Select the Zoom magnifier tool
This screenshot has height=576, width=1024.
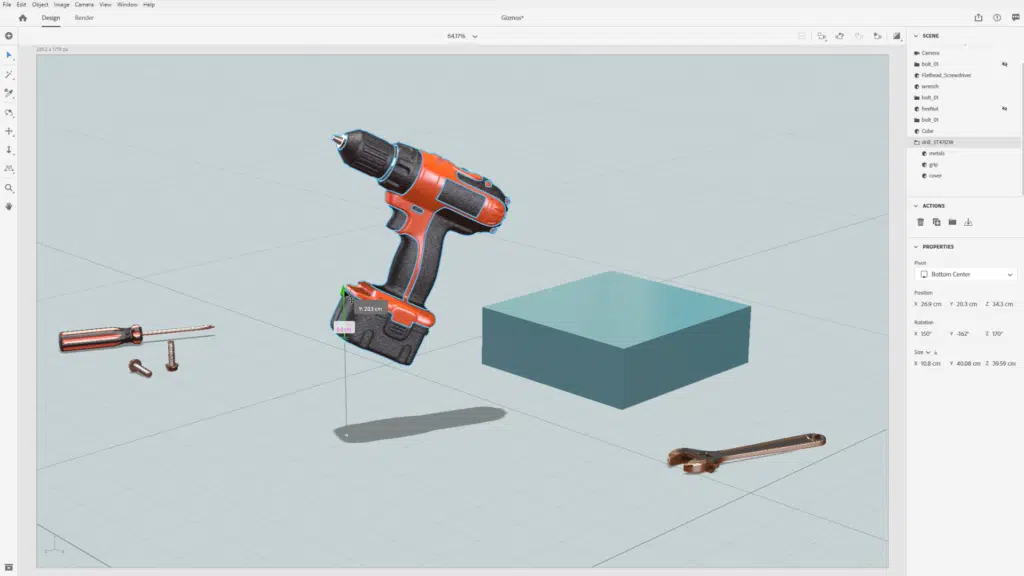[10, 189]
